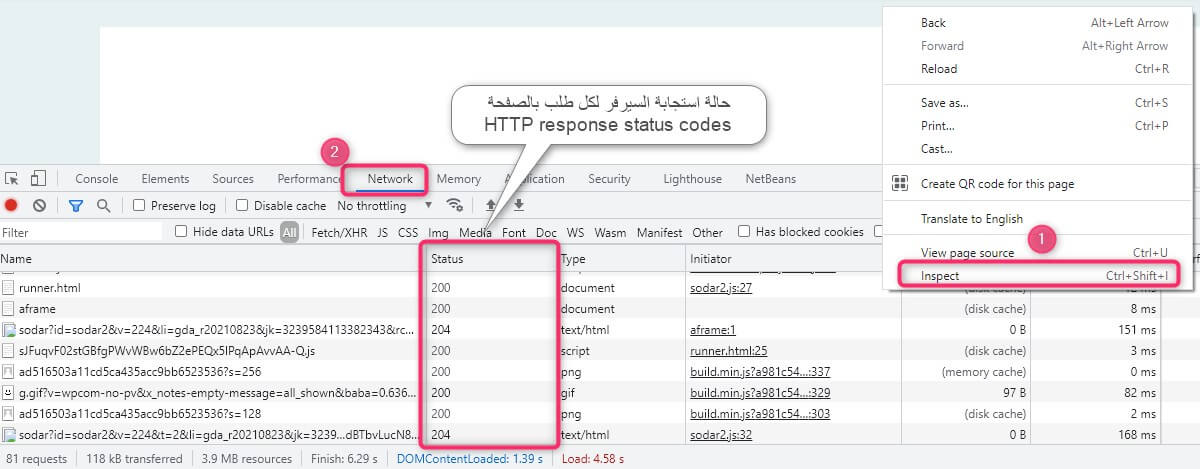This screenshot has width=1200, height=469.
Task: Open the Lighthouse tab
Action: tap(692, 179)
